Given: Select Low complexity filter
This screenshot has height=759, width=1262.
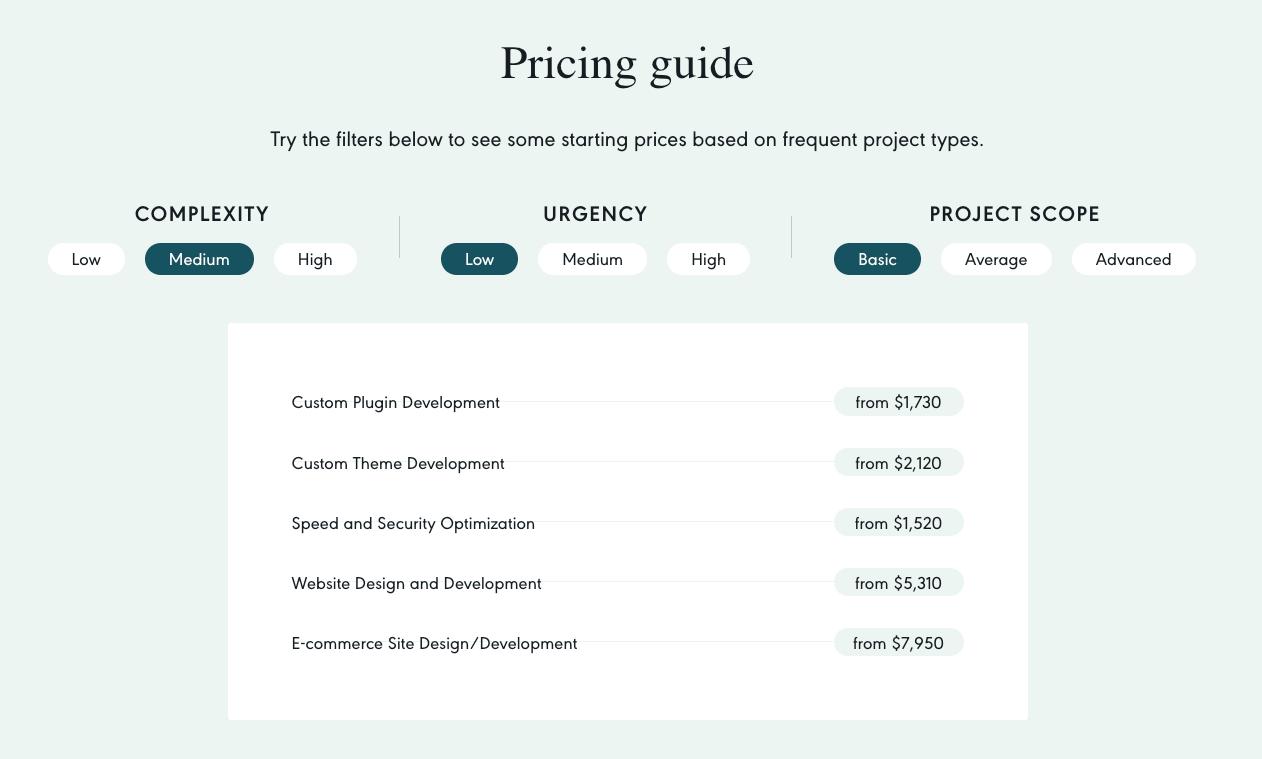Looking at the screenshot, I should (x=86, y=259).
